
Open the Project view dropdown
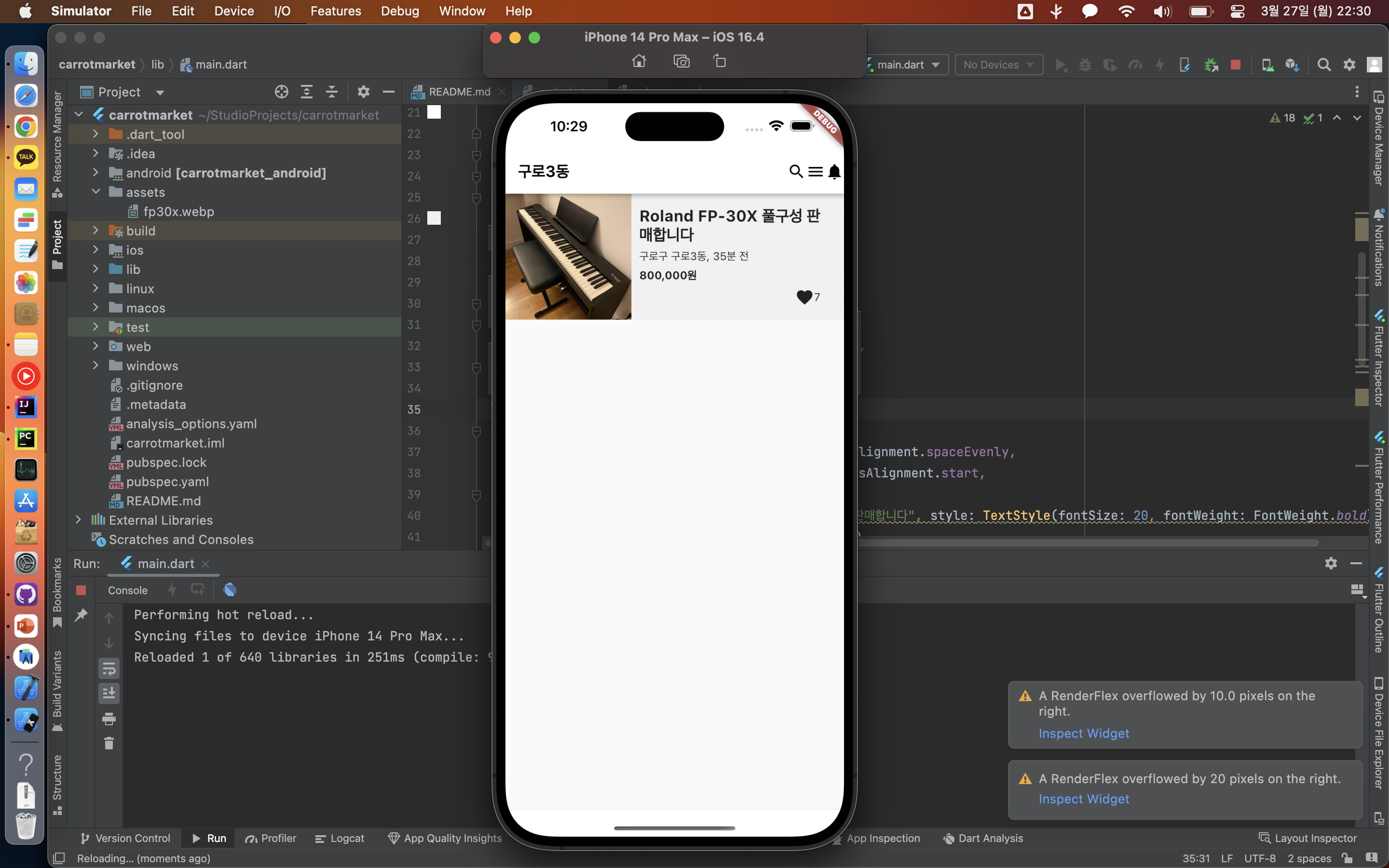point(160,93)
